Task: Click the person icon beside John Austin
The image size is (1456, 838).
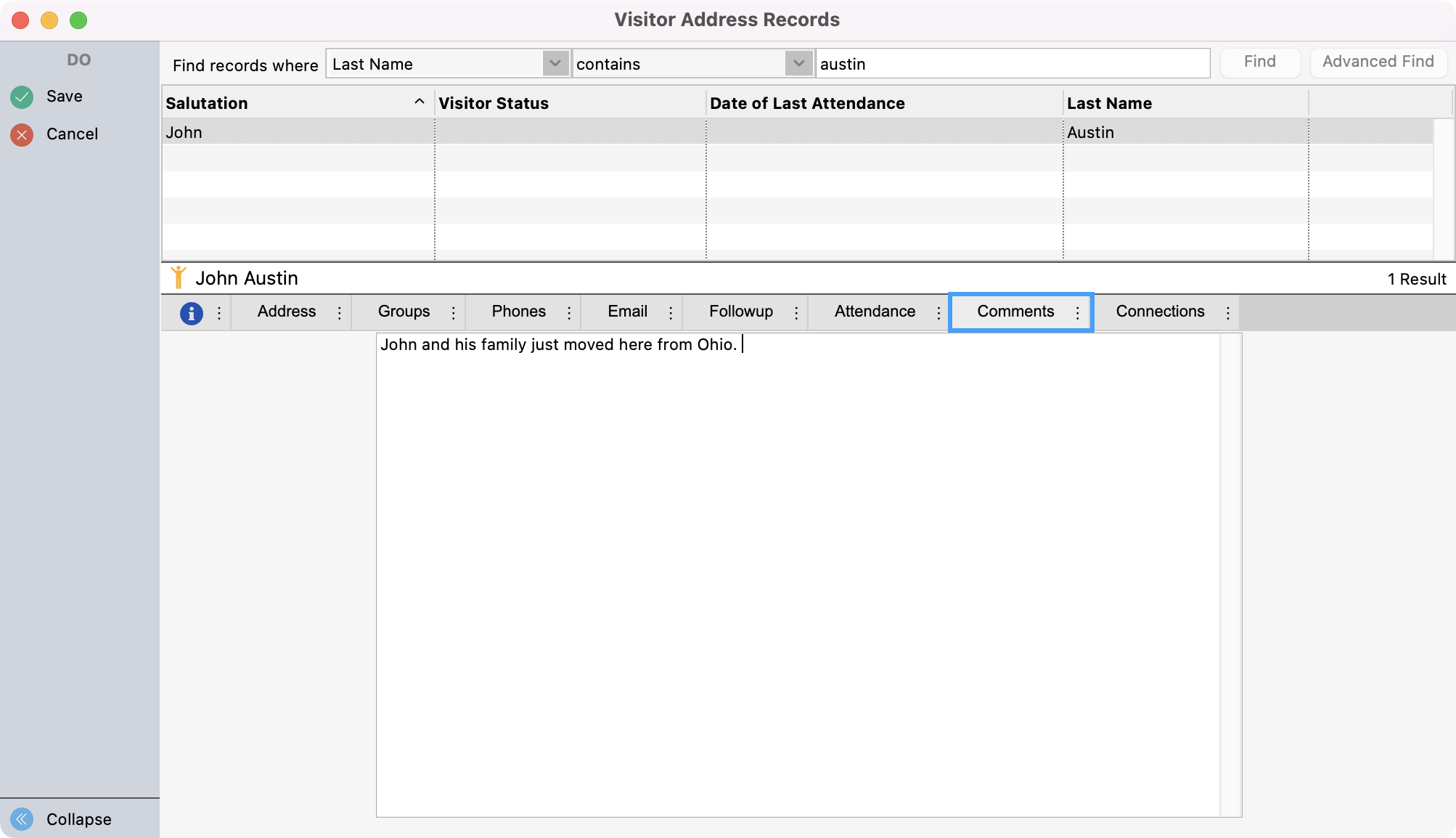Action: tap(180, 277)
